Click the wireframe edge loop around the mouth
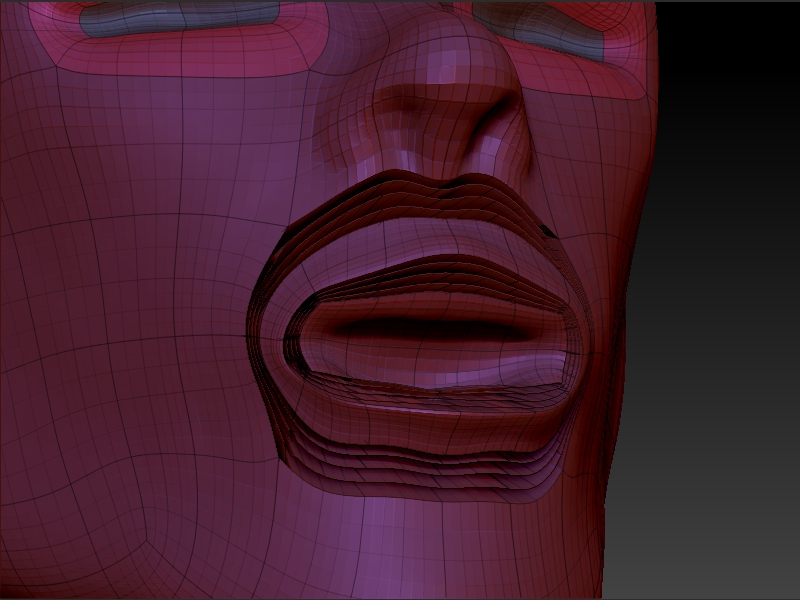 (x=280, y=280)
